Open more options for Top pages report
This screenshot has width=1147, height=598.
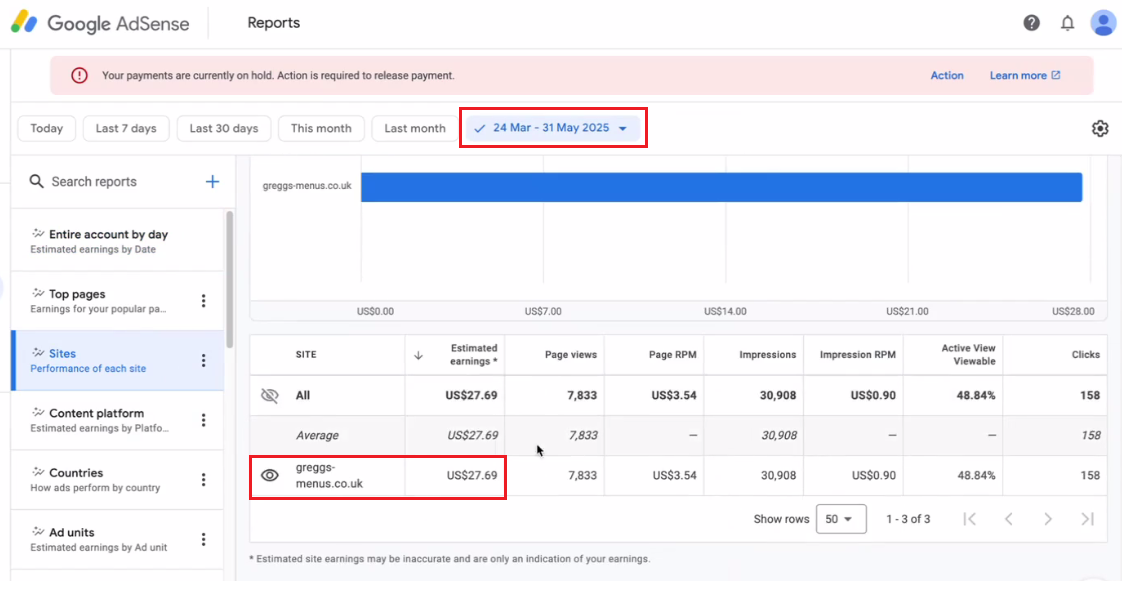(203, 301)
